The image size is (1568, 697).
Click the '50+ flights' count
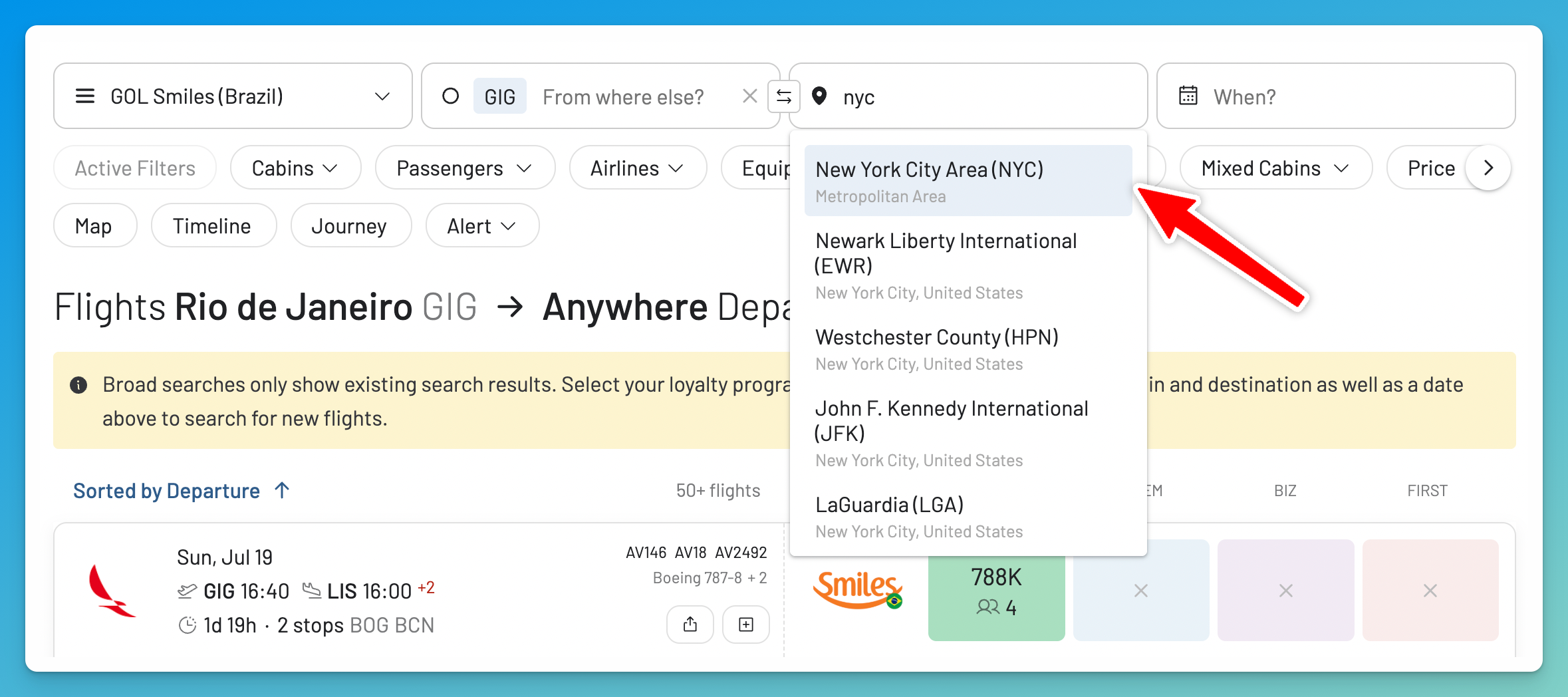[x=718, y=491]
